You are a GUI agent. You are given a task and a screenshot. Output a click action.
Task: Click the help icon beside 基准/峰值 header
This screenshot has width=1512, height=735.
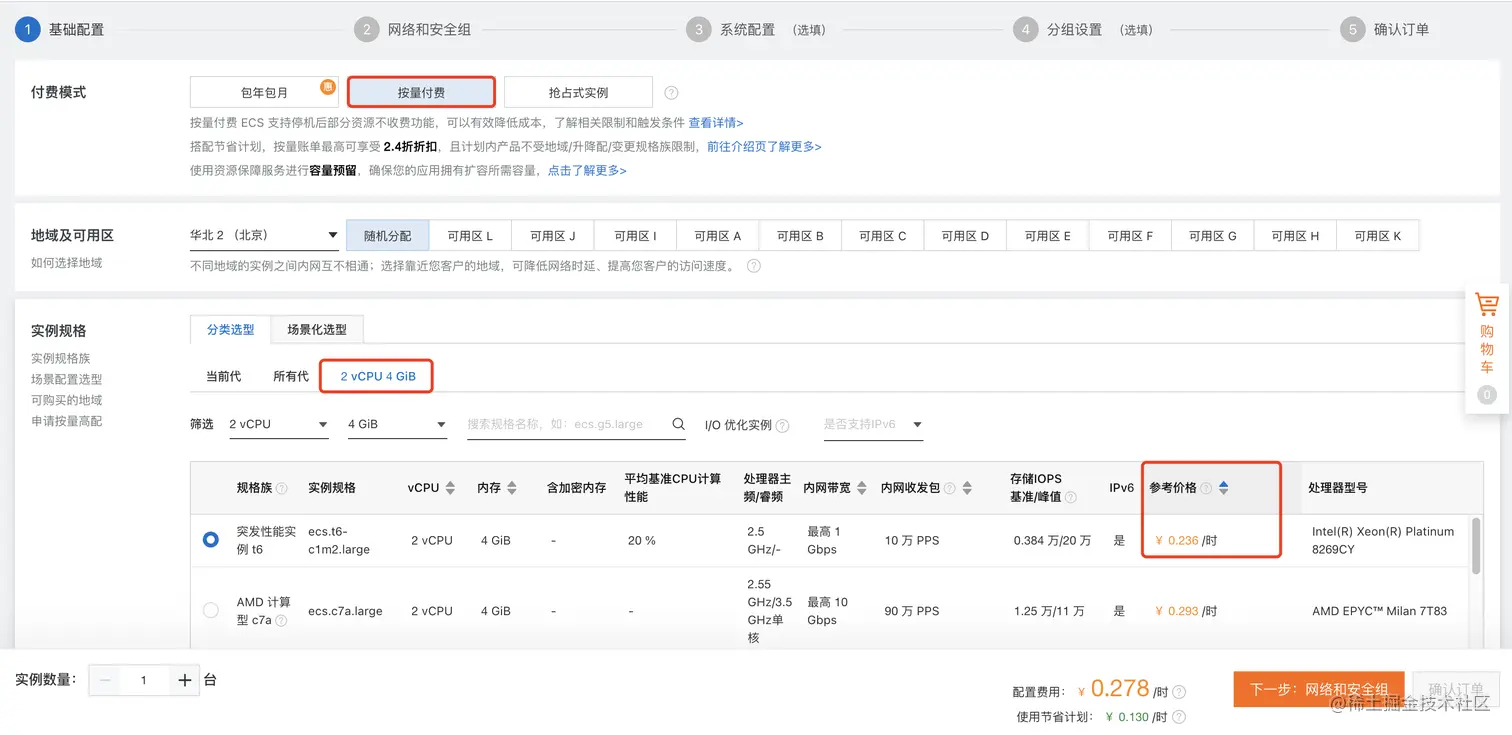coord(1070,497)
